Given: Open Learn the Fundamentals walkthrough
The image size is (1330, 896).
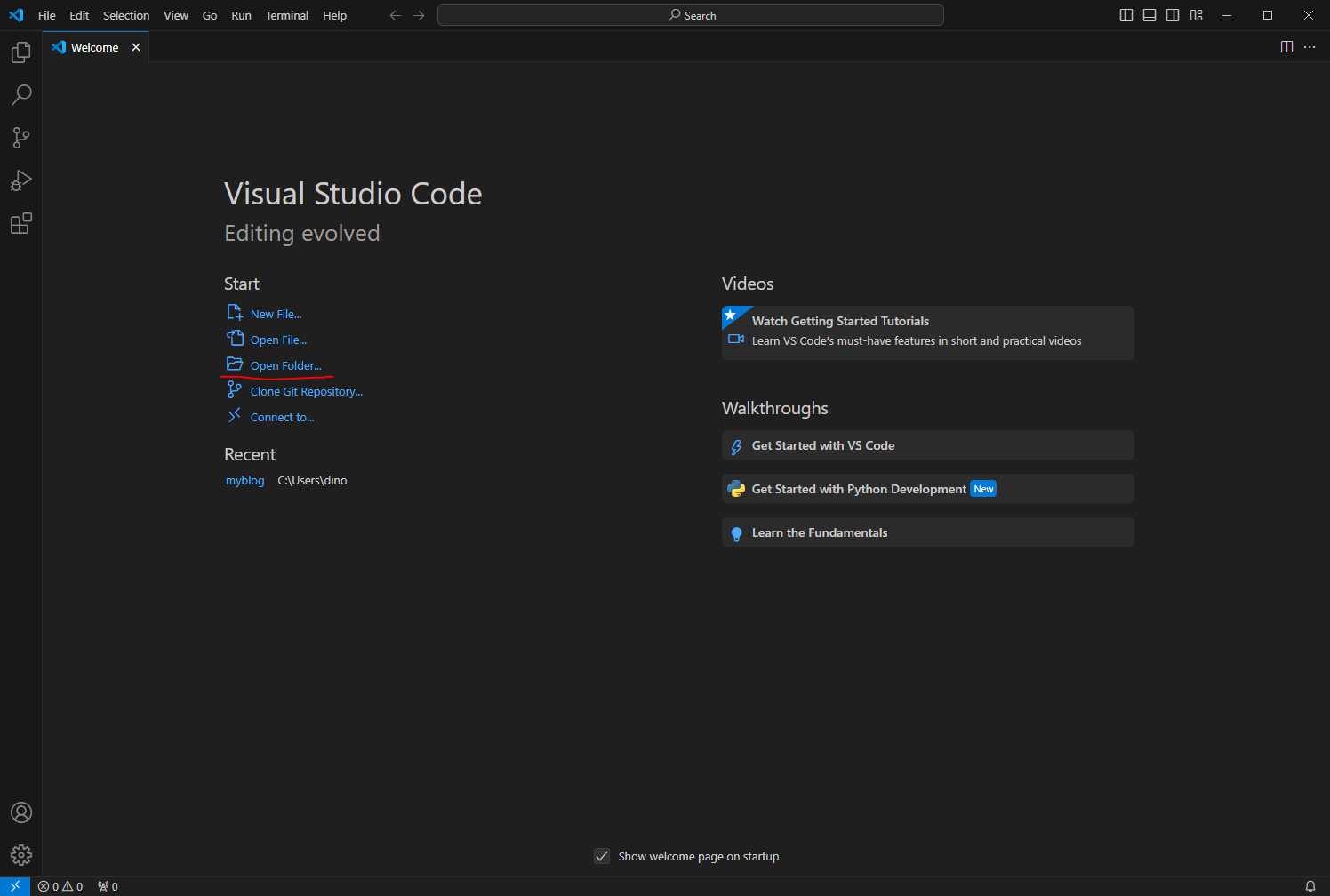Looking at the screenshot, I should tap(927, 532).
